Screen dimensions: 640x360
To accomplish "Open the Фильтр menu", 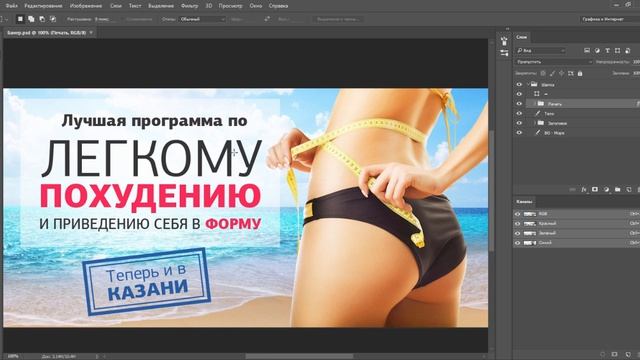I will click(x=189, y=6).
